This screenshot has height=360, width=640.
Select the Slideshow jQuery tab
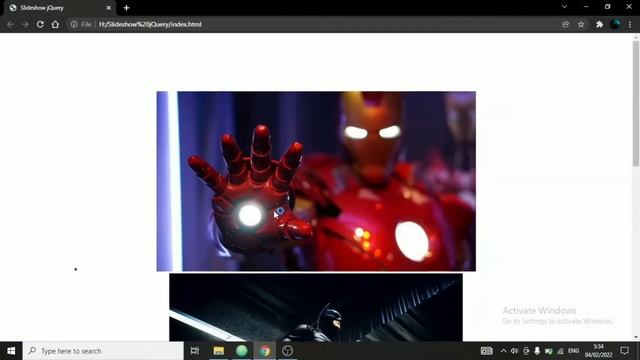[60, 8]
